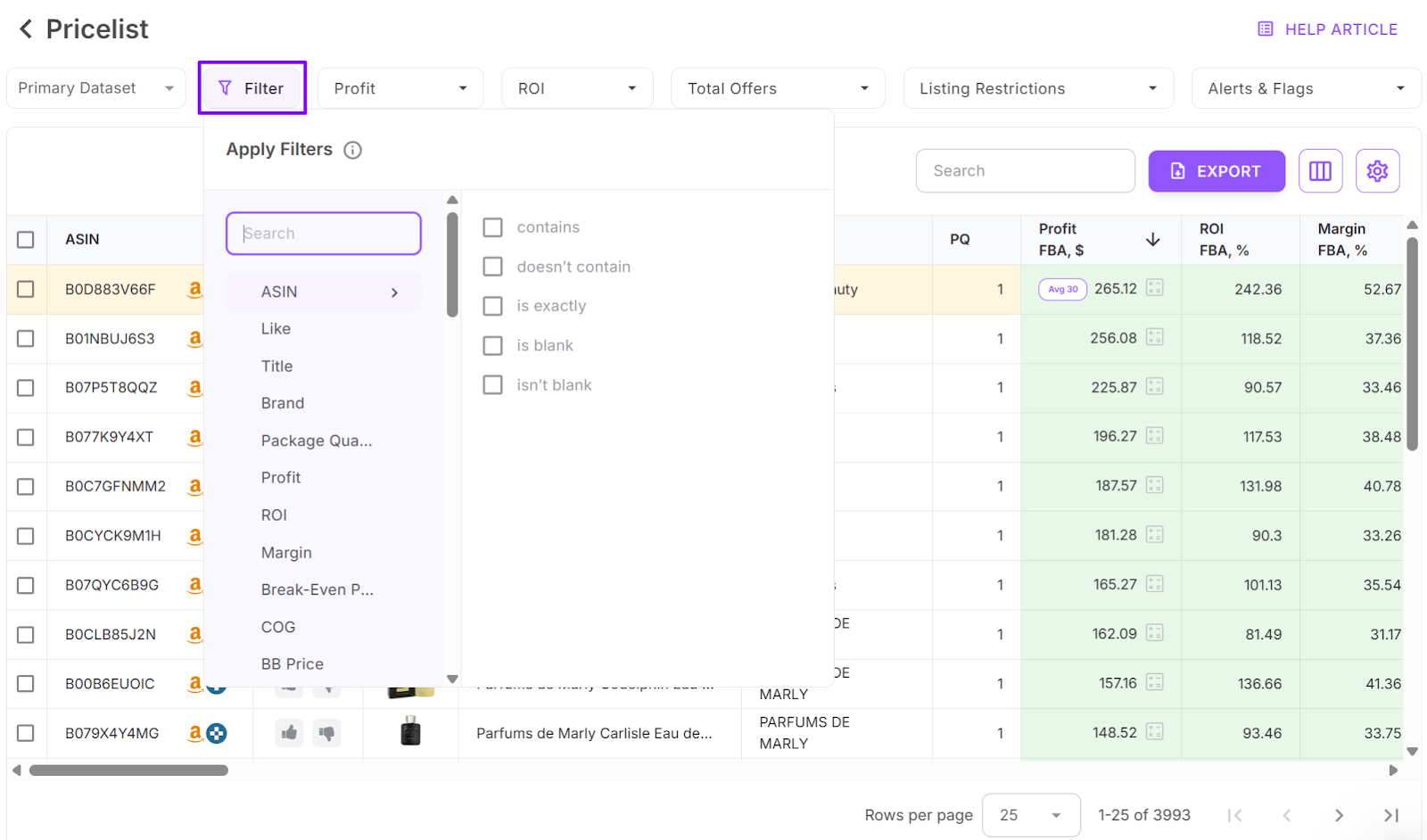
Task: Open the table settings gear icon
Action: point(1377,171)
